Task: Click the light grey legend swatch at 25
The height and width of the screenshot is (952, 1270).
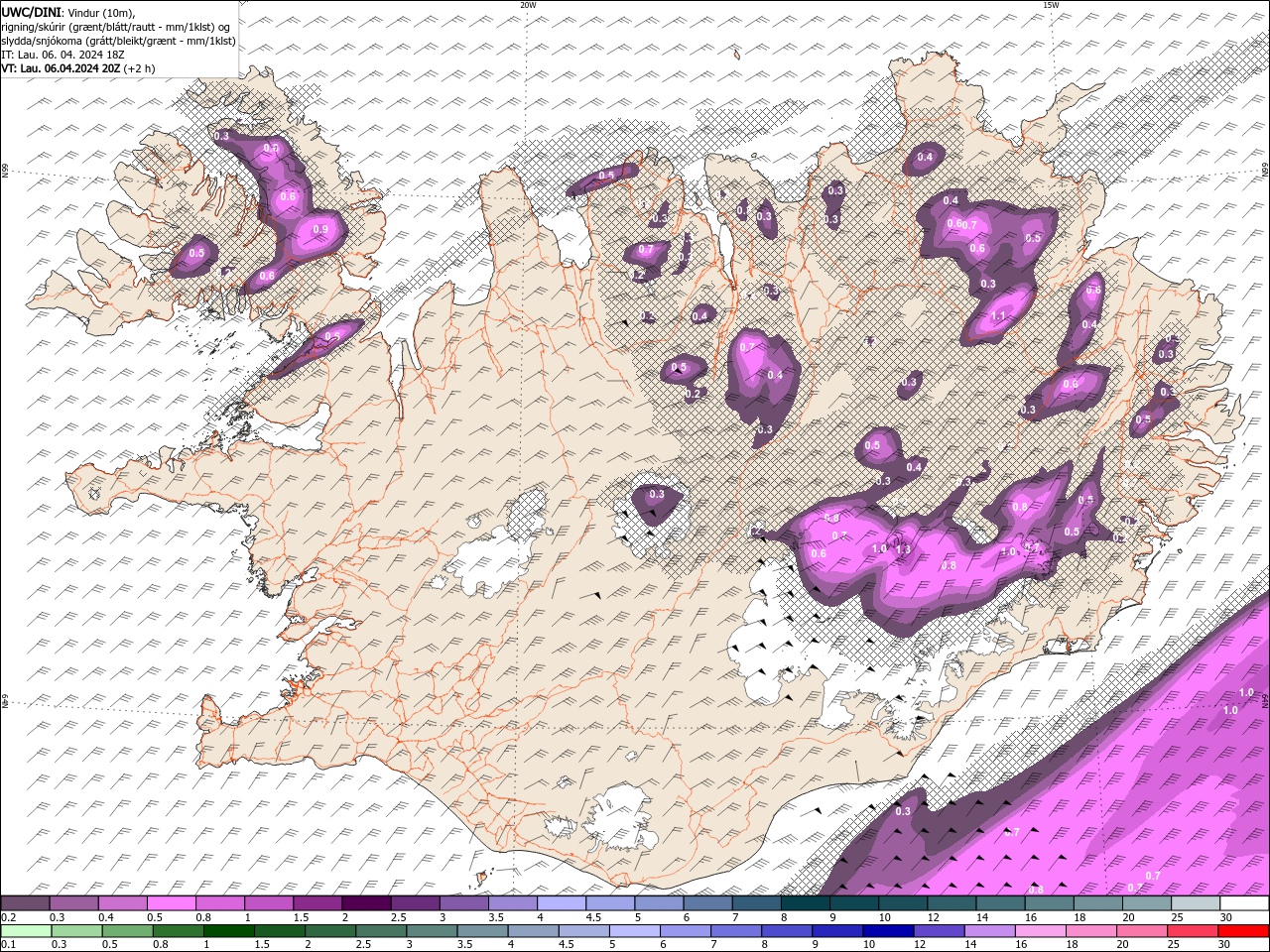Action: pyautogui.click(x=1195, y=903)
